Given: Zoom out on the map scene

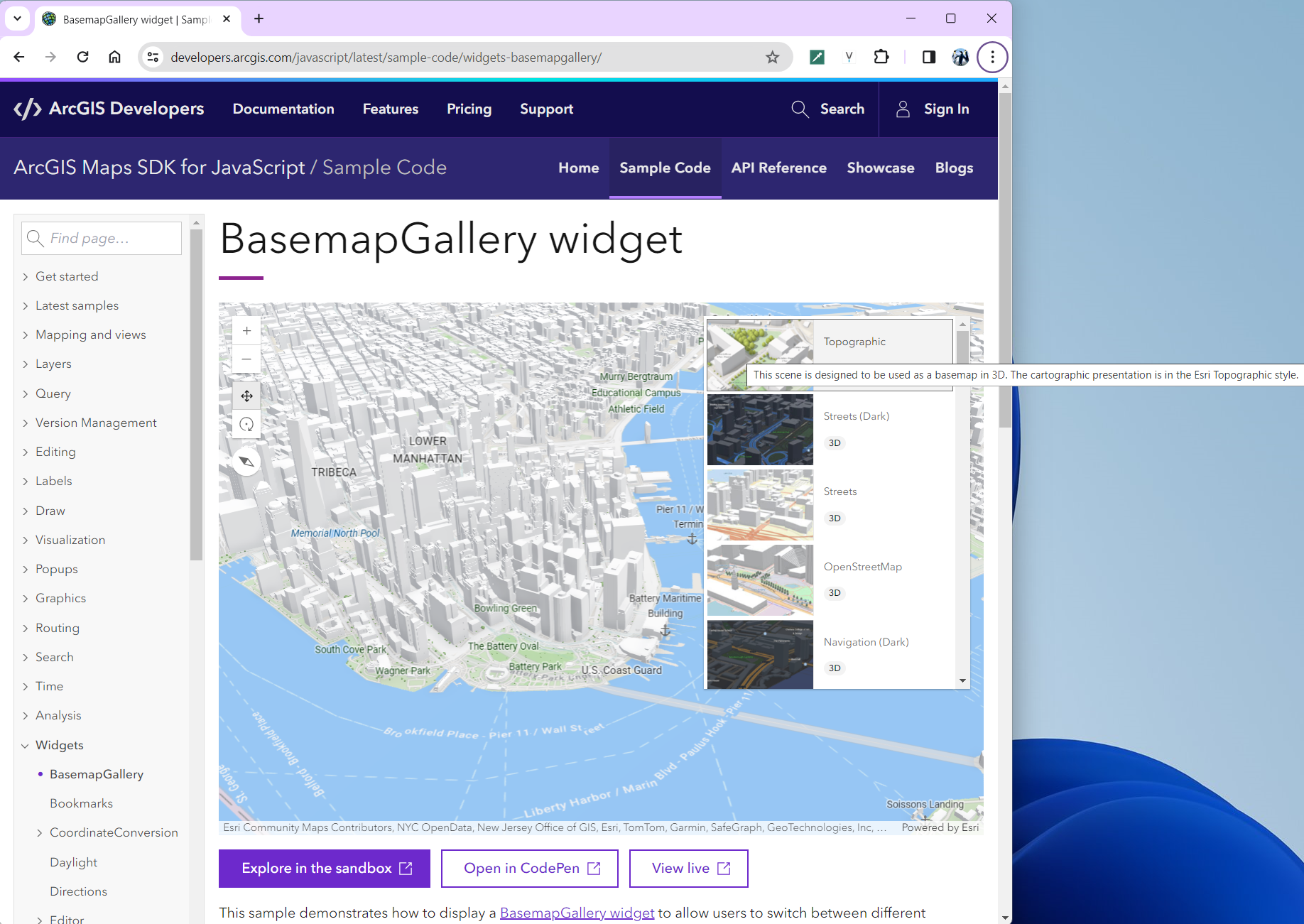Looking at the screenshot, I should click(246, 359).
